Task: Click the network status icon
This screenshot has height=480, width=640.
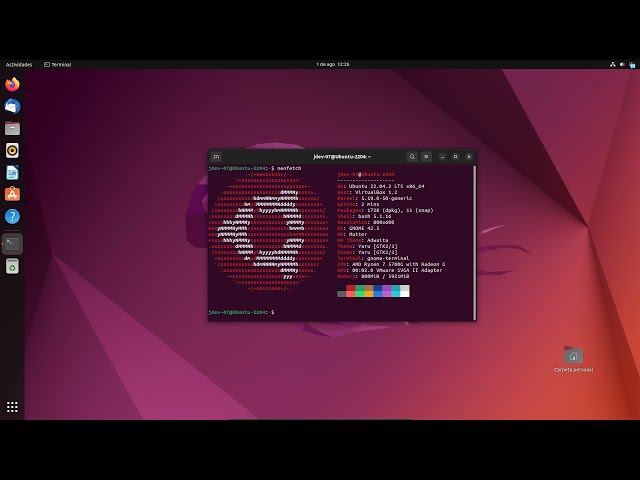Action: tap(612, 64)
